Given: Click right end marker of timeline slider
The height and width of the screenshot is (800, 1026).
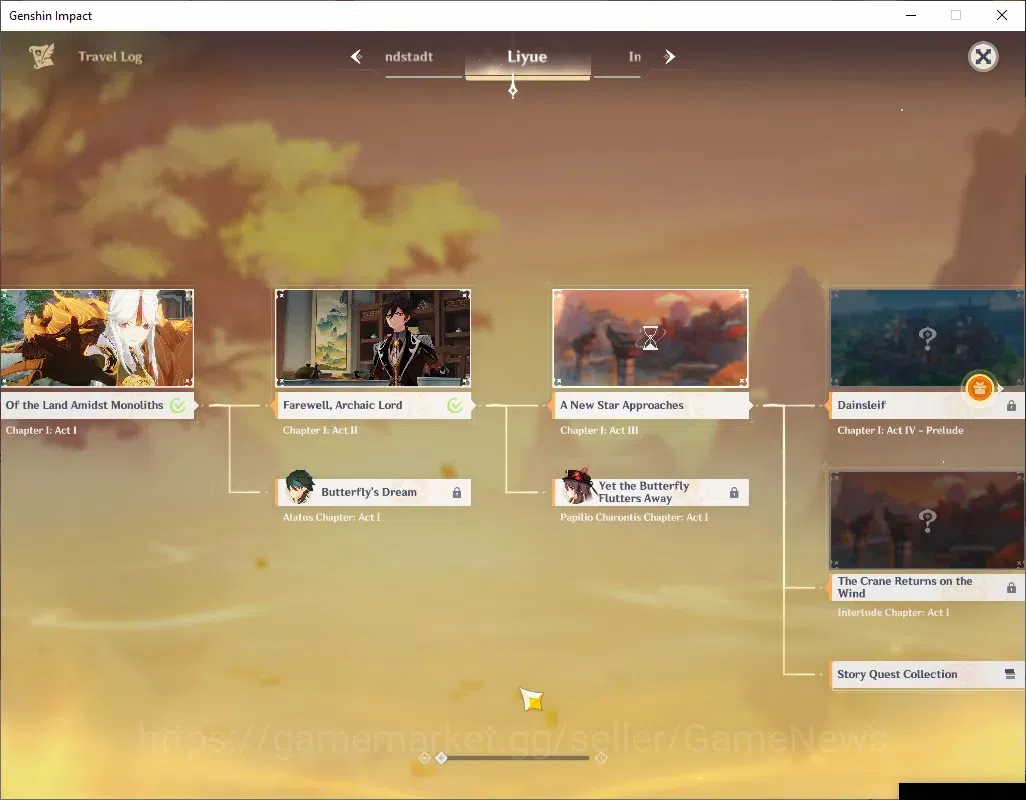Looking at the screenshot, I should point(601,758).
